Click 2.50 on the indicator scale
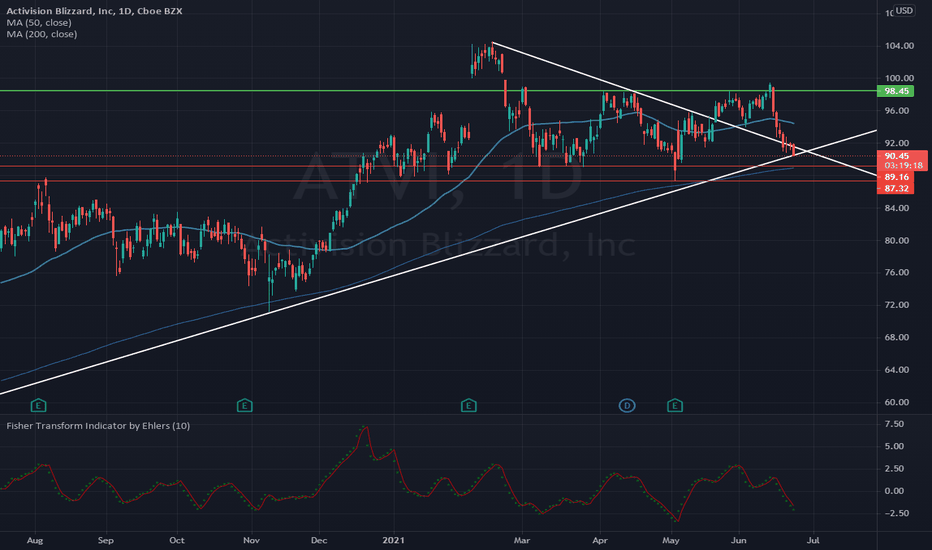The width and height of the screenshot is (932, 550). click(895, 469)
